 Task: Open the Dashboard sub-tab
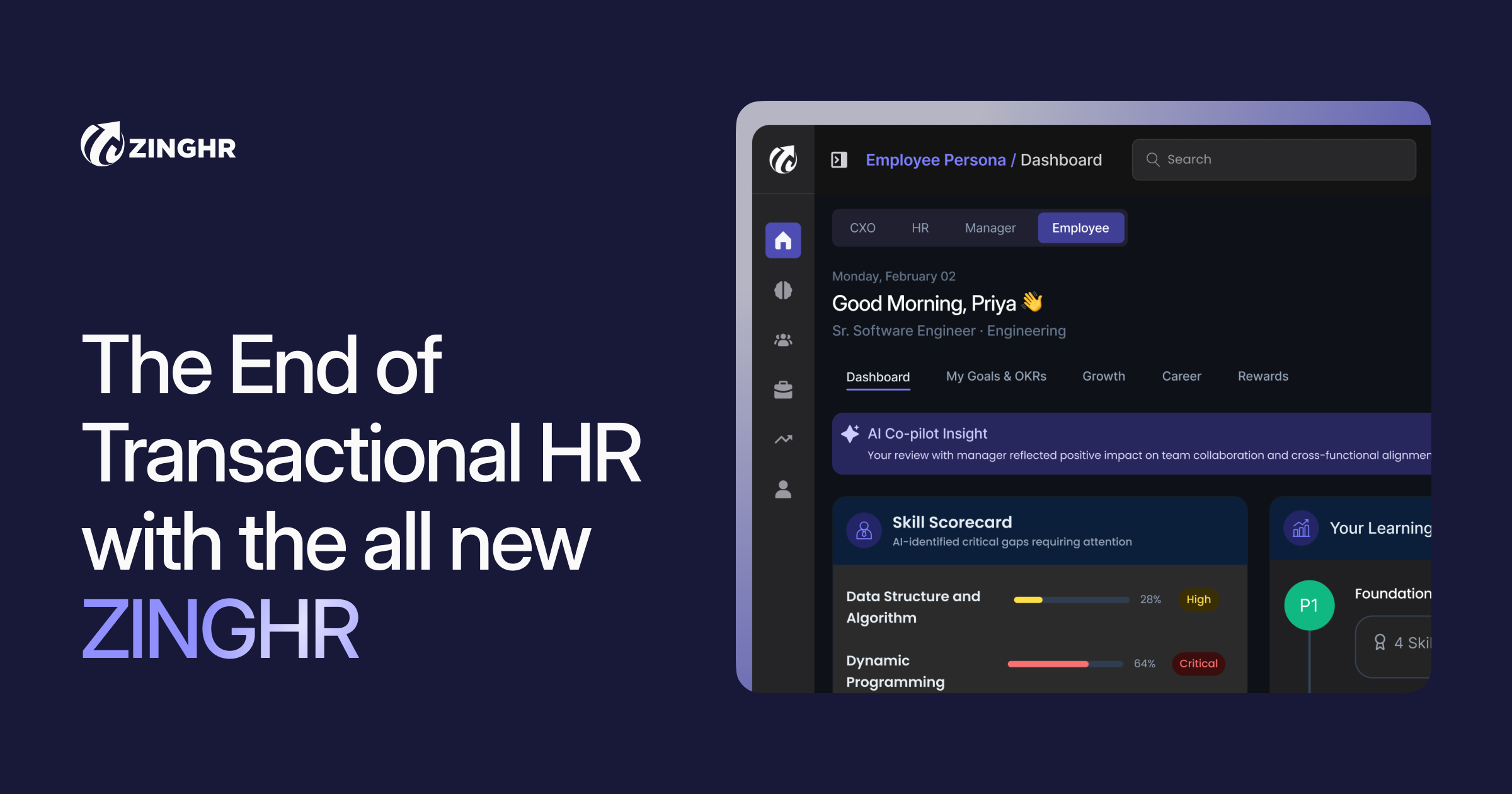tap(878, 377)
